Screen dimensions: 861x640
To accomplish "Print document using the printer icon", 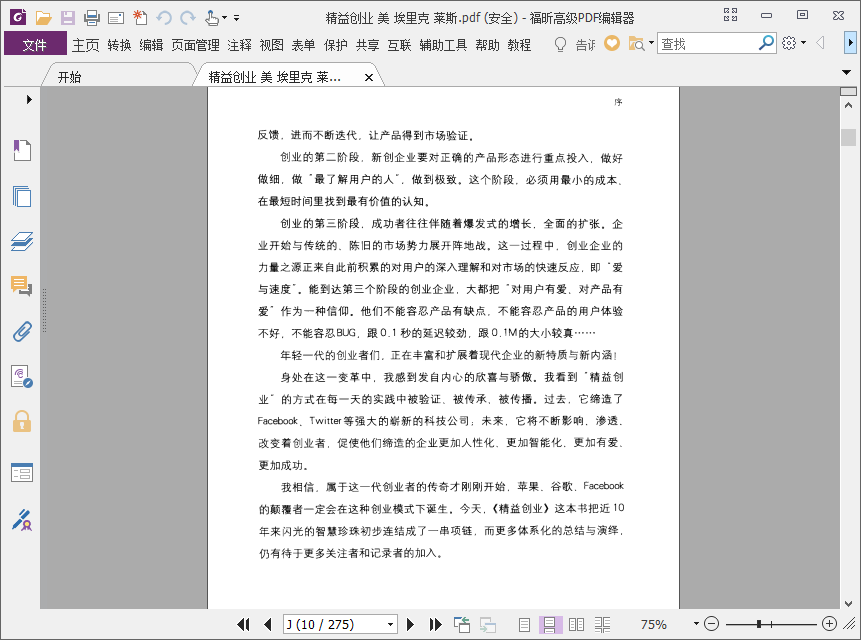I will coord(92,18).
